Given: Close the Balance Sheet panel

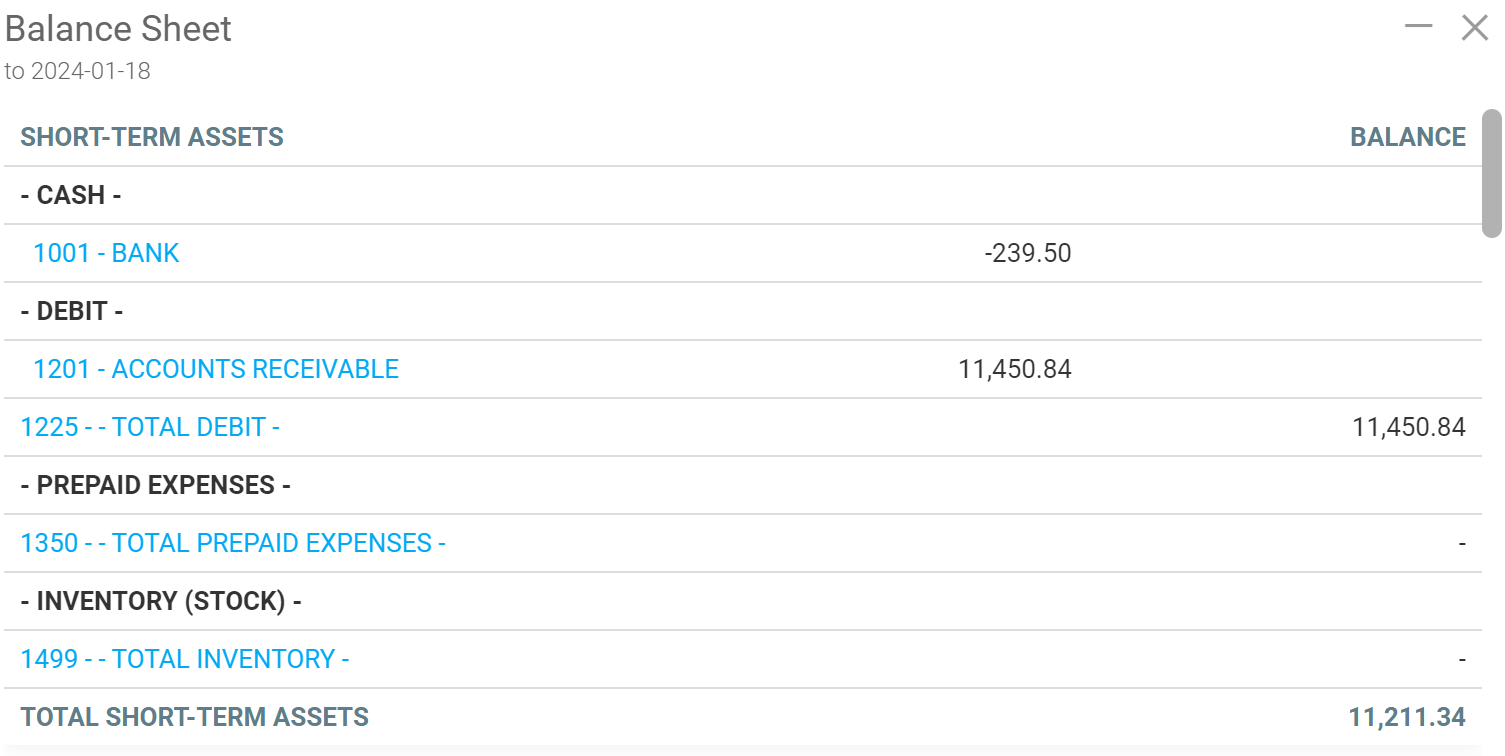Looking at the screenshot, I should (x=1474, y=27).
